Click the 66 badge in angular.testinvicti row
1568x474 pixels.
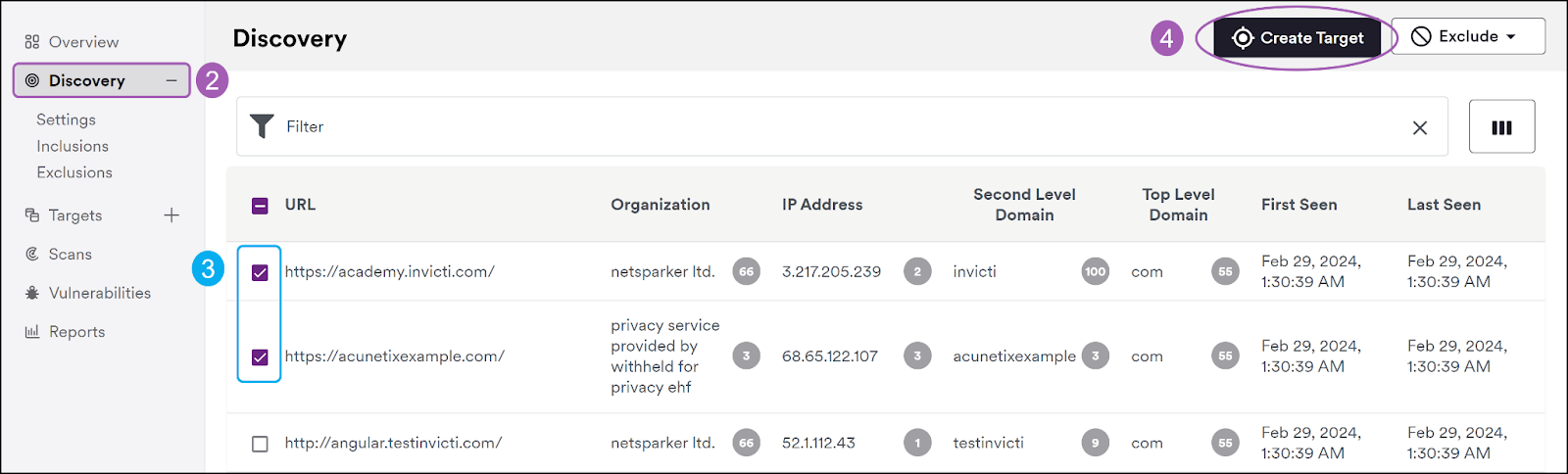[747, 443]
